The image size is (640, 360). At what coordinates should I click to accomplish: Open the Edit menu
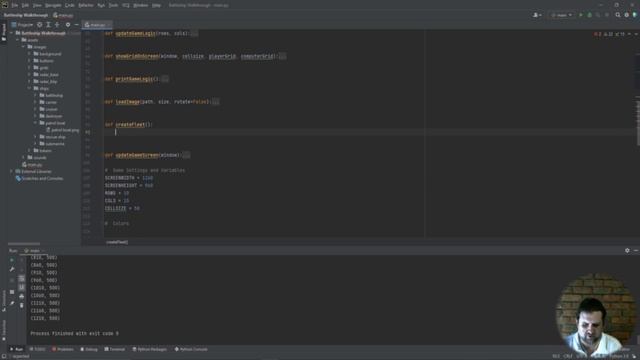[25, 5]
